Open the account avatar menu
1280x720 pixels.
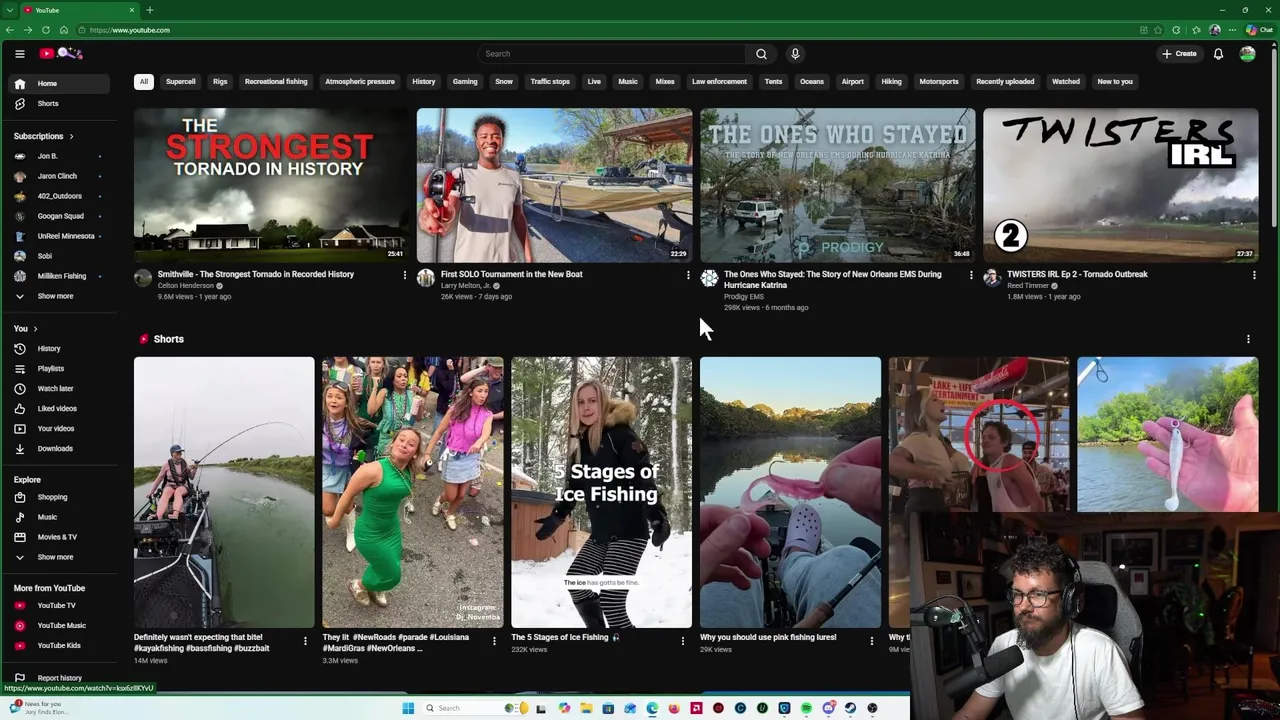(1247, 54)
